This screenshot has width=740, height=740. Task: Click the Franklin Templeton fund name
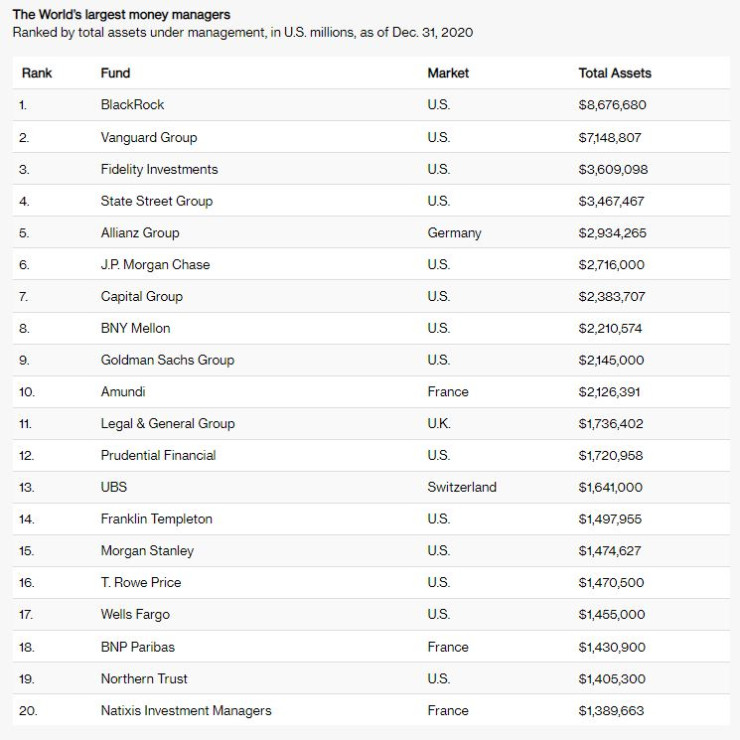click(156, 519)
